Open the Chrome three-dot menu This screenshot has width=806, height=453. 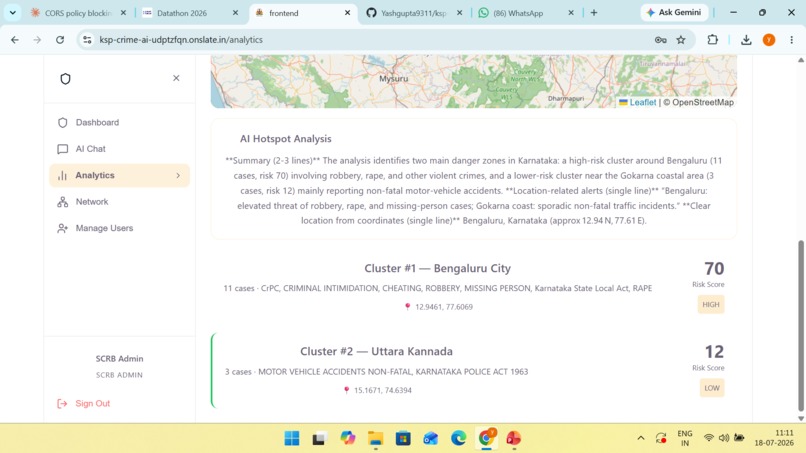tap(792, 40)
